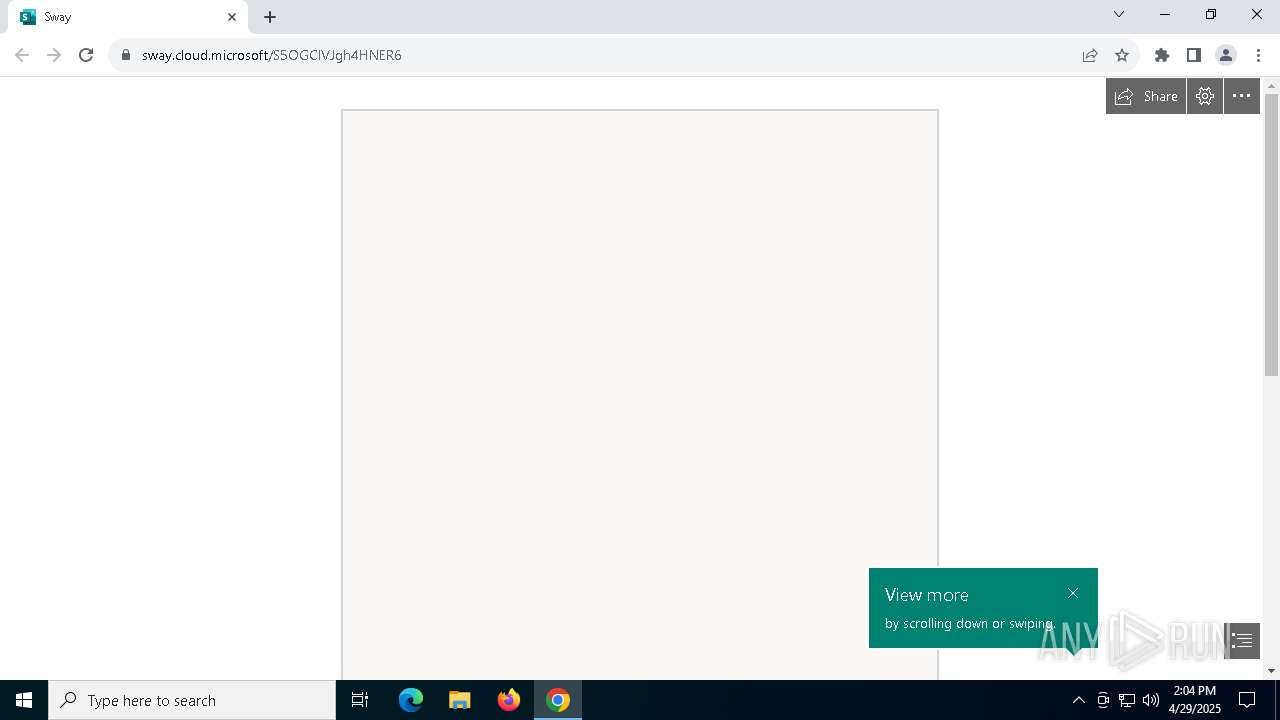Screen dimensions: 1280x720
Task: Open the taskbar clock and calendar
Action: [x=1195, y=700]
